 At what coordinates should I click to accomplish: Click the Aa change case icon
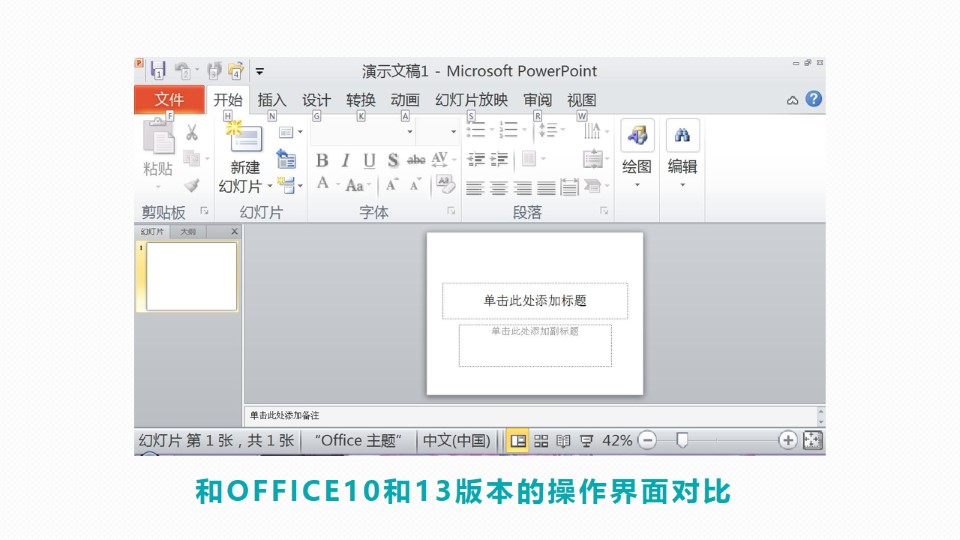[x=354, y=185]
